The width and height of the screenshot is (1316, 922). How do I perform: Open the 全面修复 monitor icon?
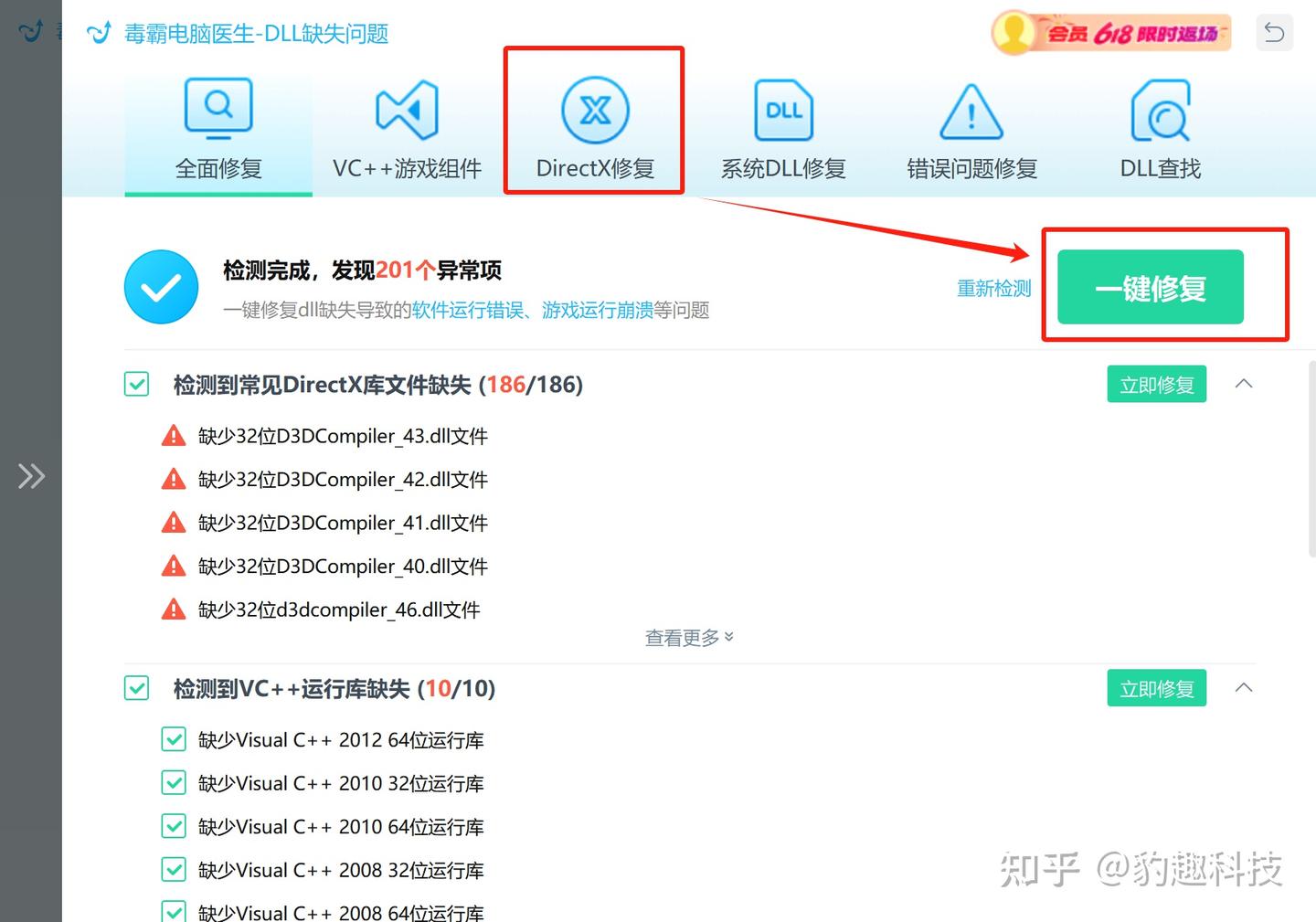[x=218, y=109]
